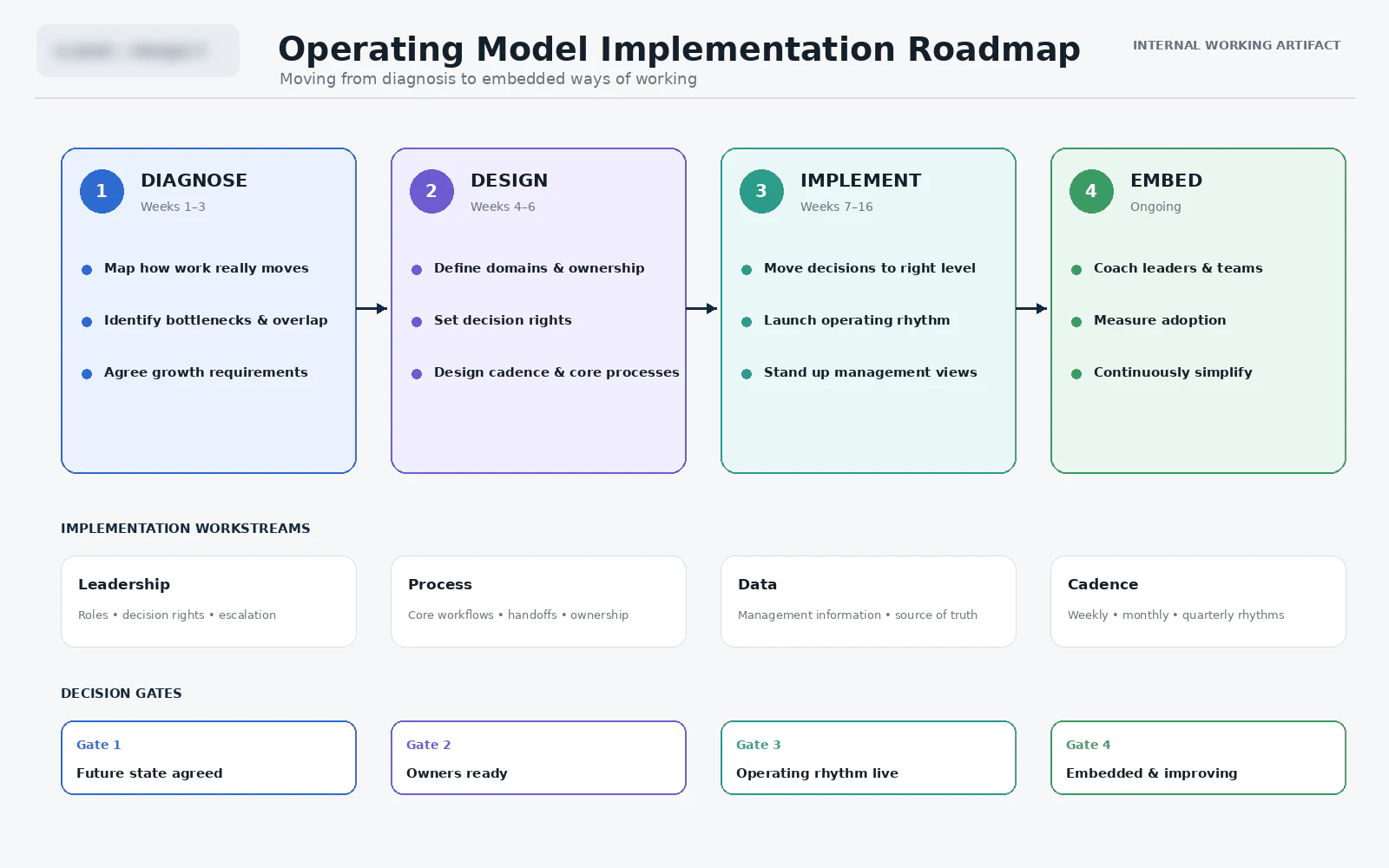Viewport: 1389px width, 868px height.
Task: Click 'Continuously simplify' item
Action: [1173, 372]
